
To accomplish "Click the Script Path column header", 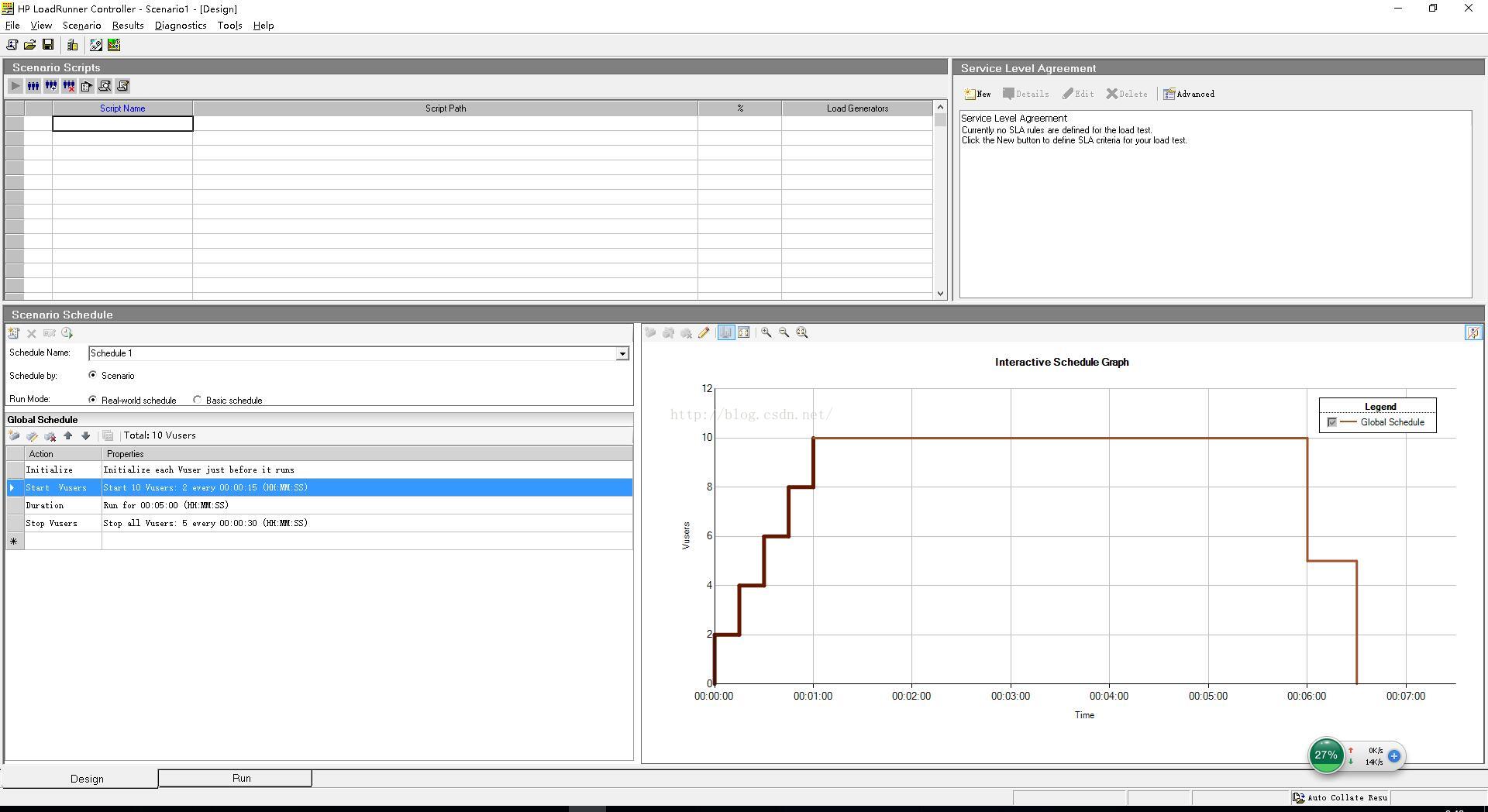I will coord(446,108).
